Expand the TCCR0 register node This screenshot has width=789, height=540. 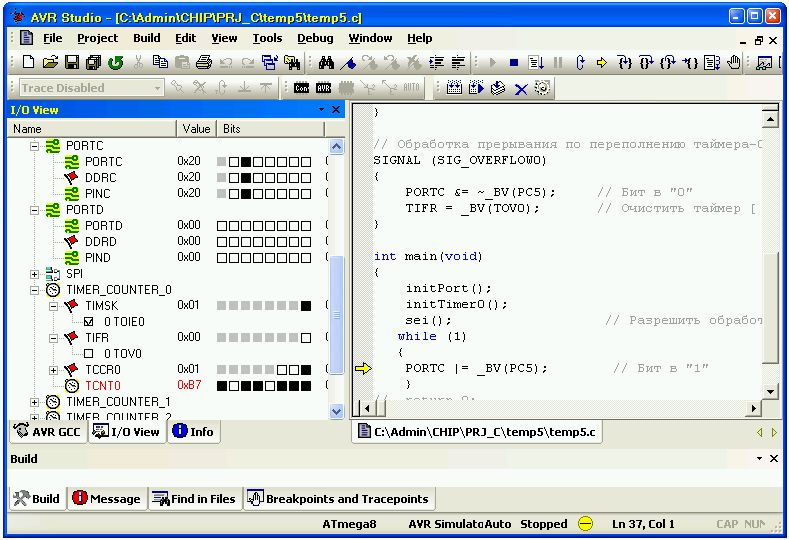(53, 370)
